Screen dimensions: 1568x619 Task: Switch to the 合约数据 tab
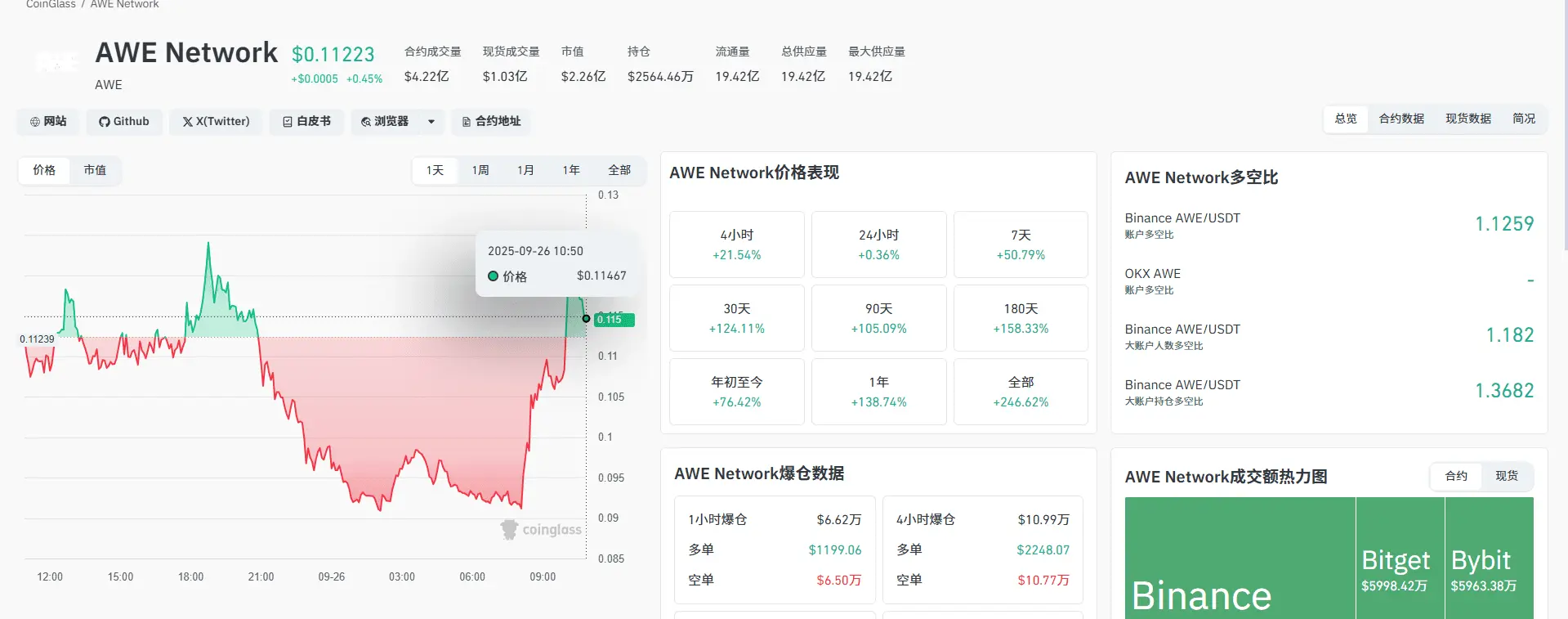[1401, 119]
